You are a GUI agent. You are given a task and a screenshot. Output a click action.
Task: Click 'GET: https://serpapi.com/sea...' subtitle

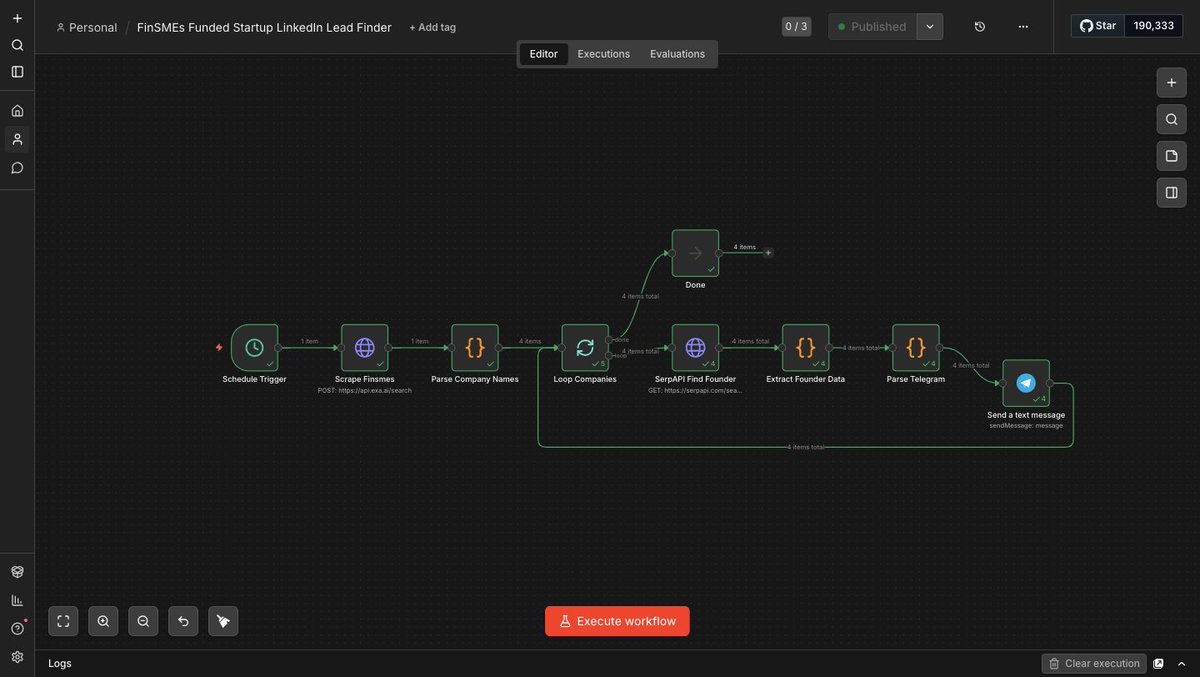pyautogui.click(x=695, y=391)
